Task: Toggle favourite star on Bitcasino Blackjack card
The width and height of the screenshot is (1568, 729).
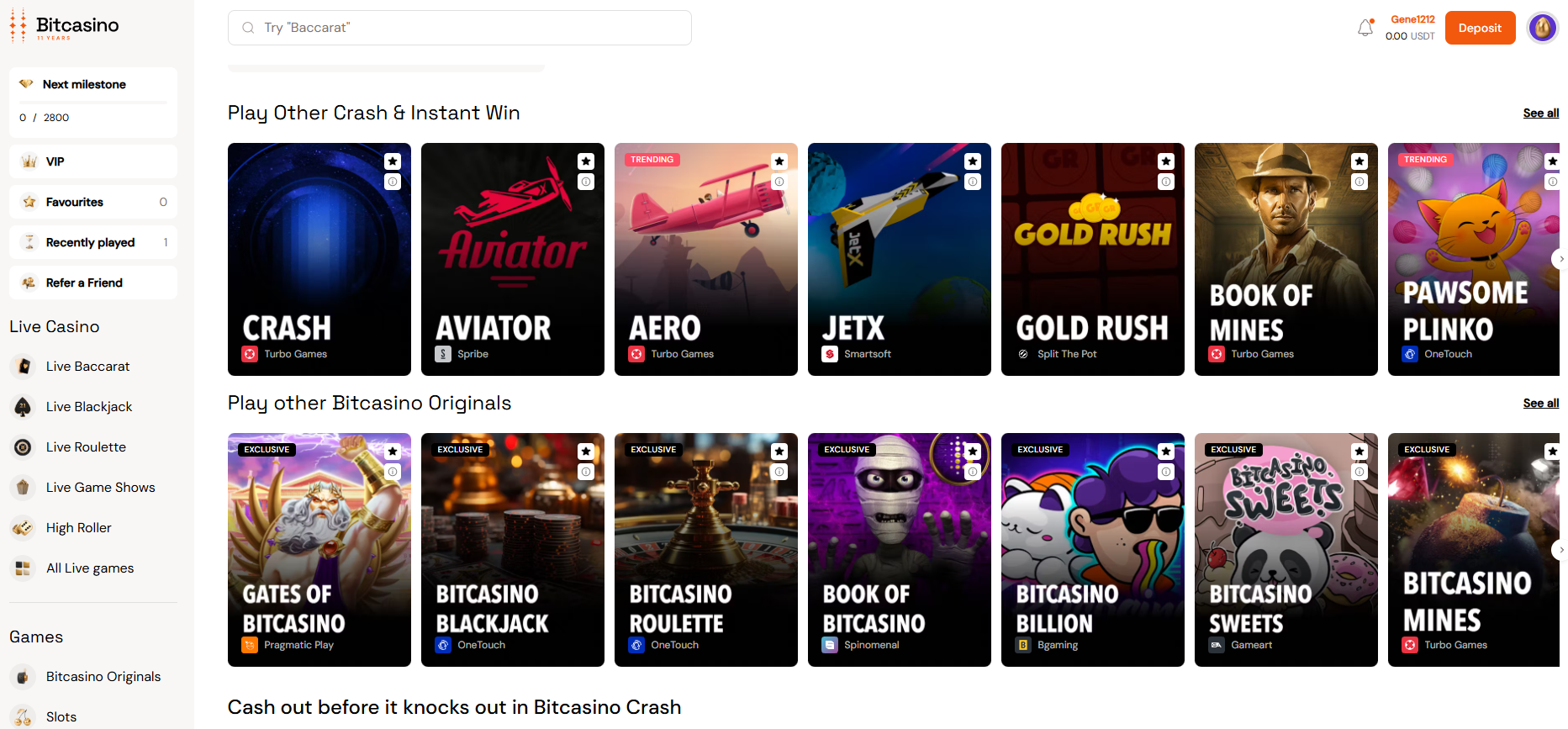Action: pyautogui.click(x=586, y=452)
